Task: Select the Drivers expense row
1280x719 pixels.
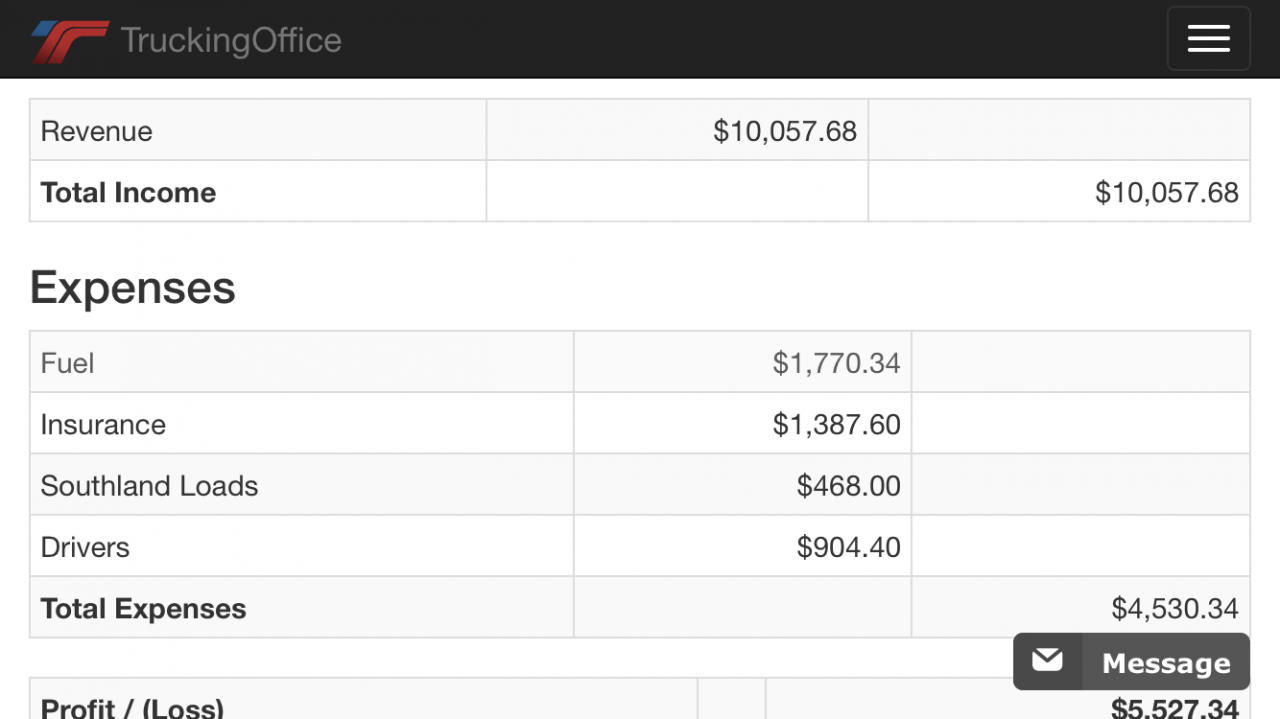Action: tap(640, 546)
